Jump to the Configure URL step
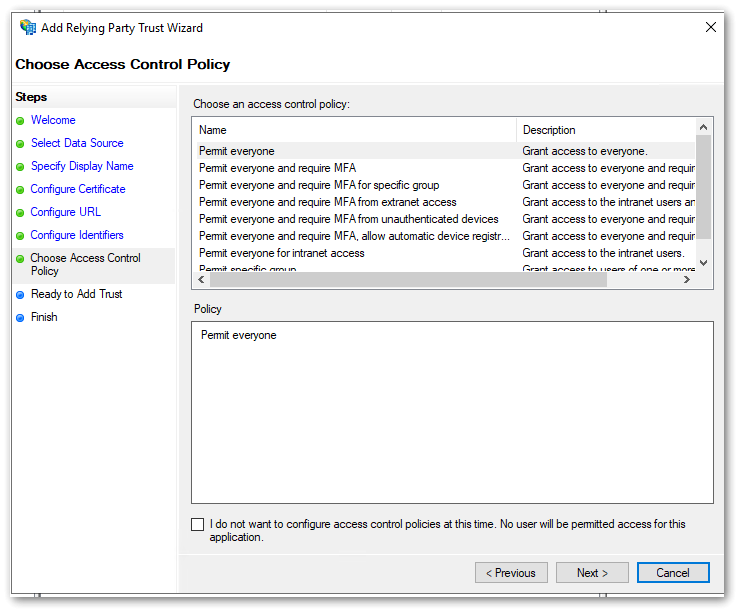 [x=66, y=212]
